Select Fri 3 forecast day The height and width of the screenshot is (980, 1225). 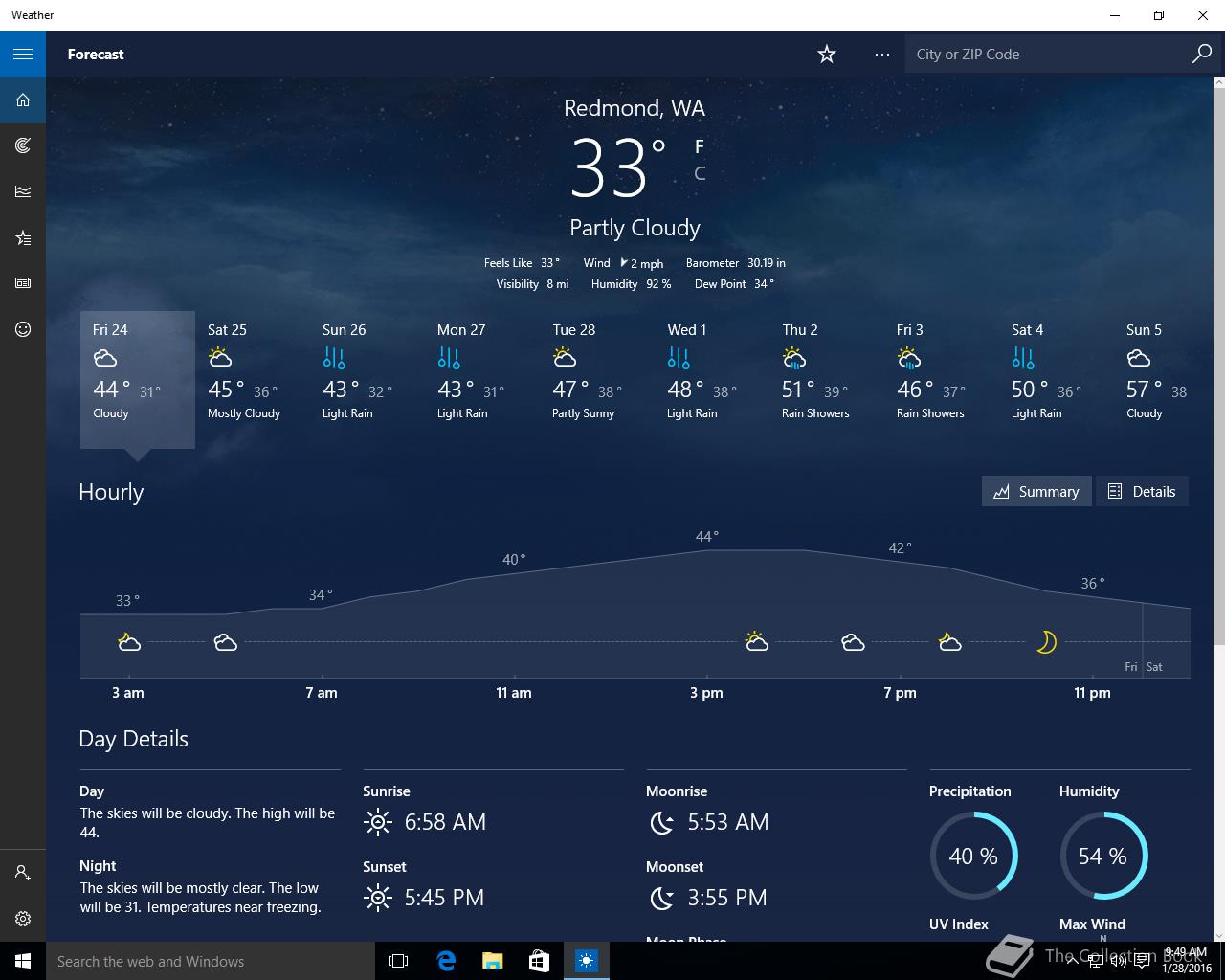coord(942,379)
